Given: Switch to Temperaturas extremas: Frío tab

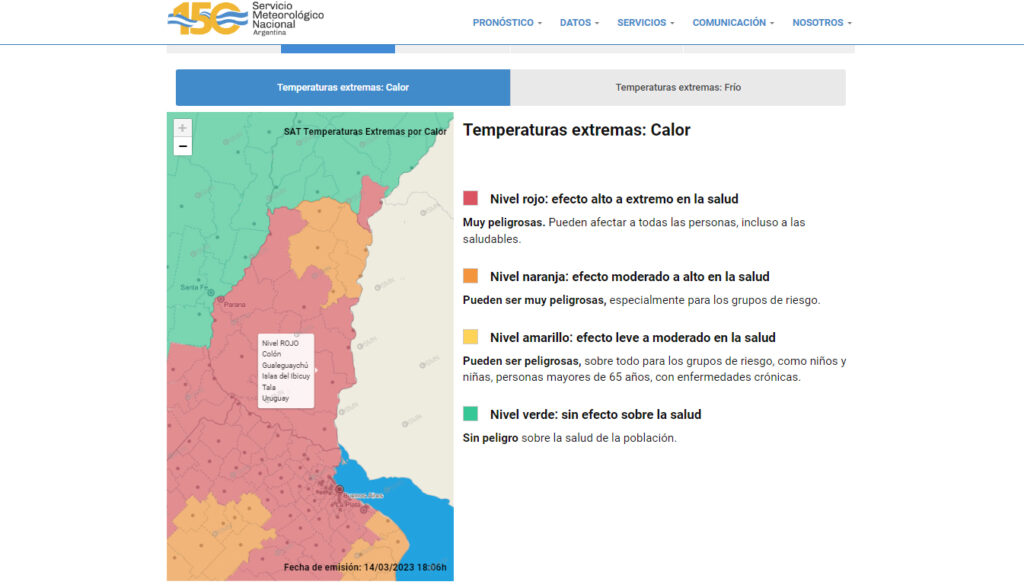Looking at the screenshot, I should pyautogui.click(x=678, y=87).
